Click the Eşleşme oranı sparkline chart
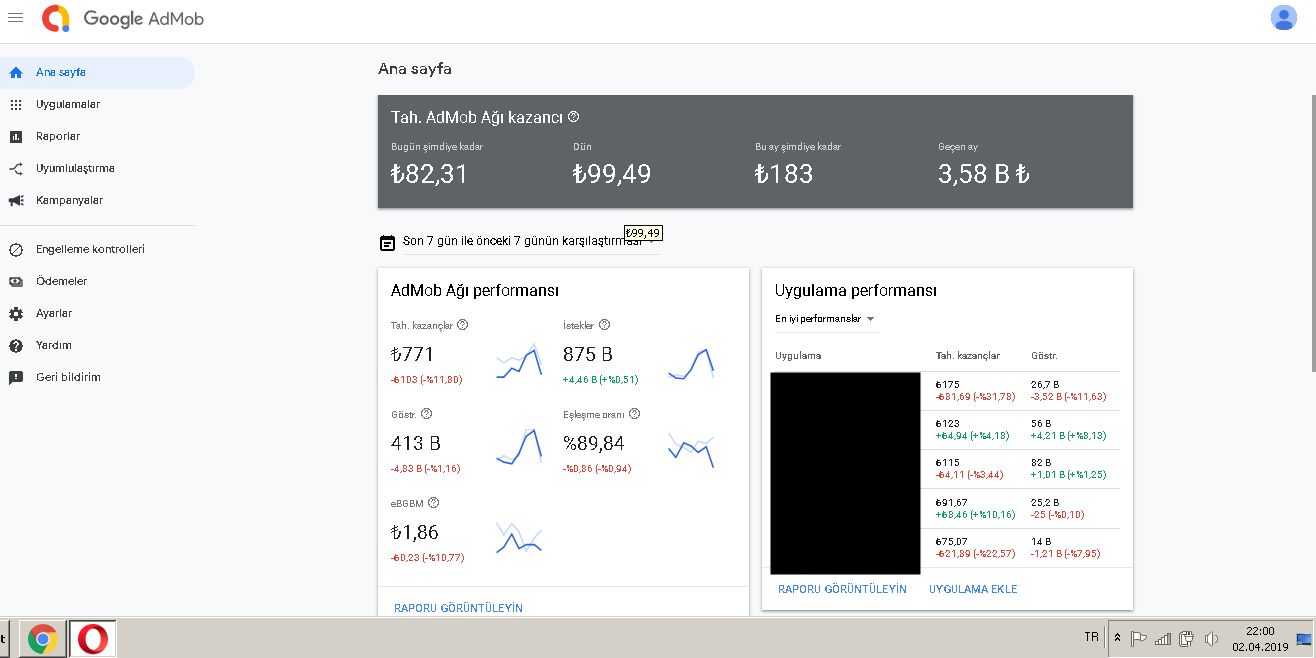This screenshot has width=1316, height=658. click(x=691, y=450)
